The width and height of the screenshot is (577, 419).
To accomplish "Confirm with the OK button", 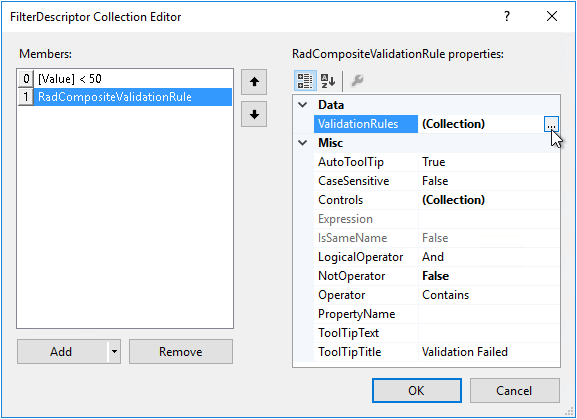I will click(x=417, y=390).
